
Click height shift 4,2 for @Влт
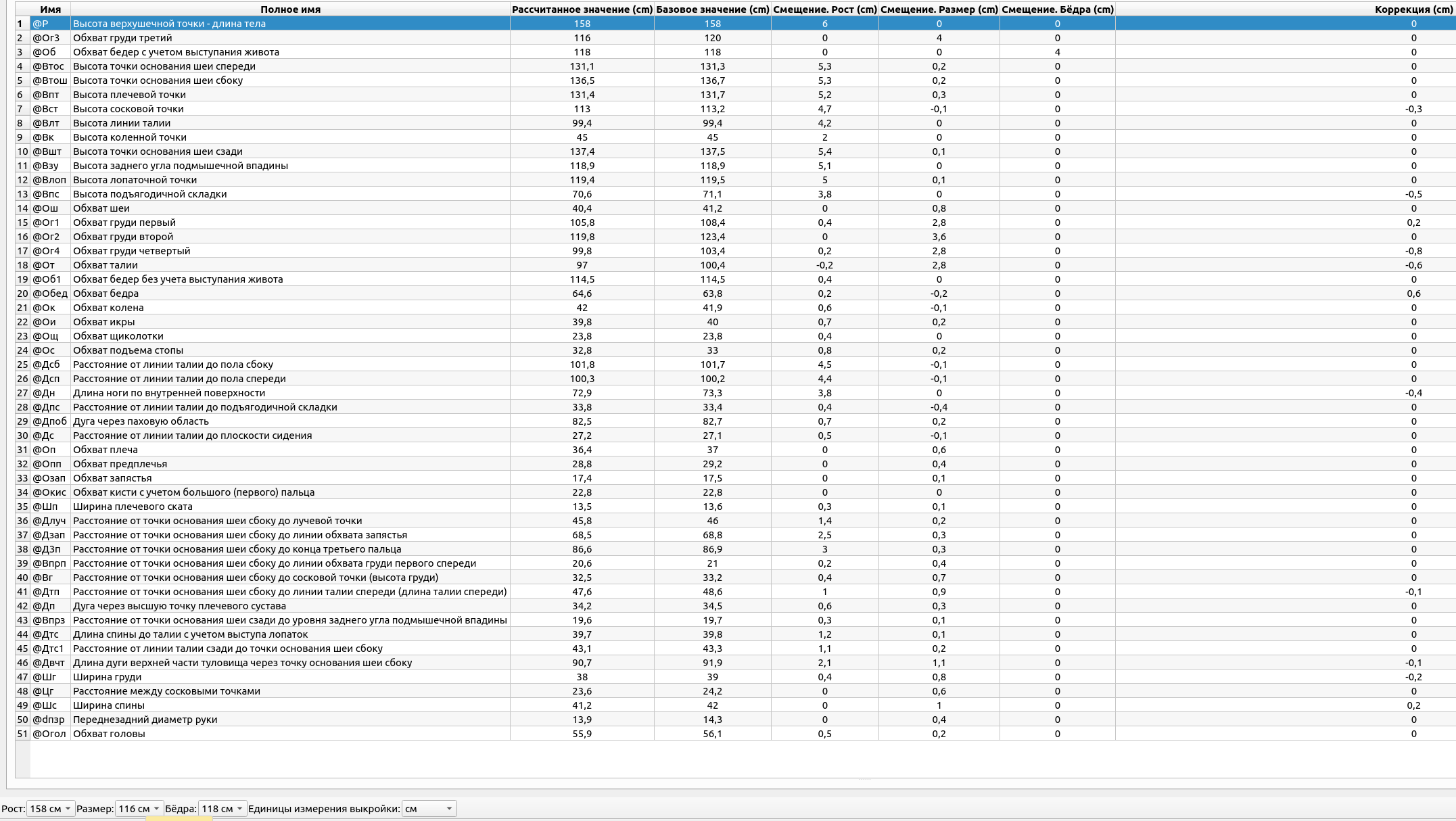click(x=825, y=123)
